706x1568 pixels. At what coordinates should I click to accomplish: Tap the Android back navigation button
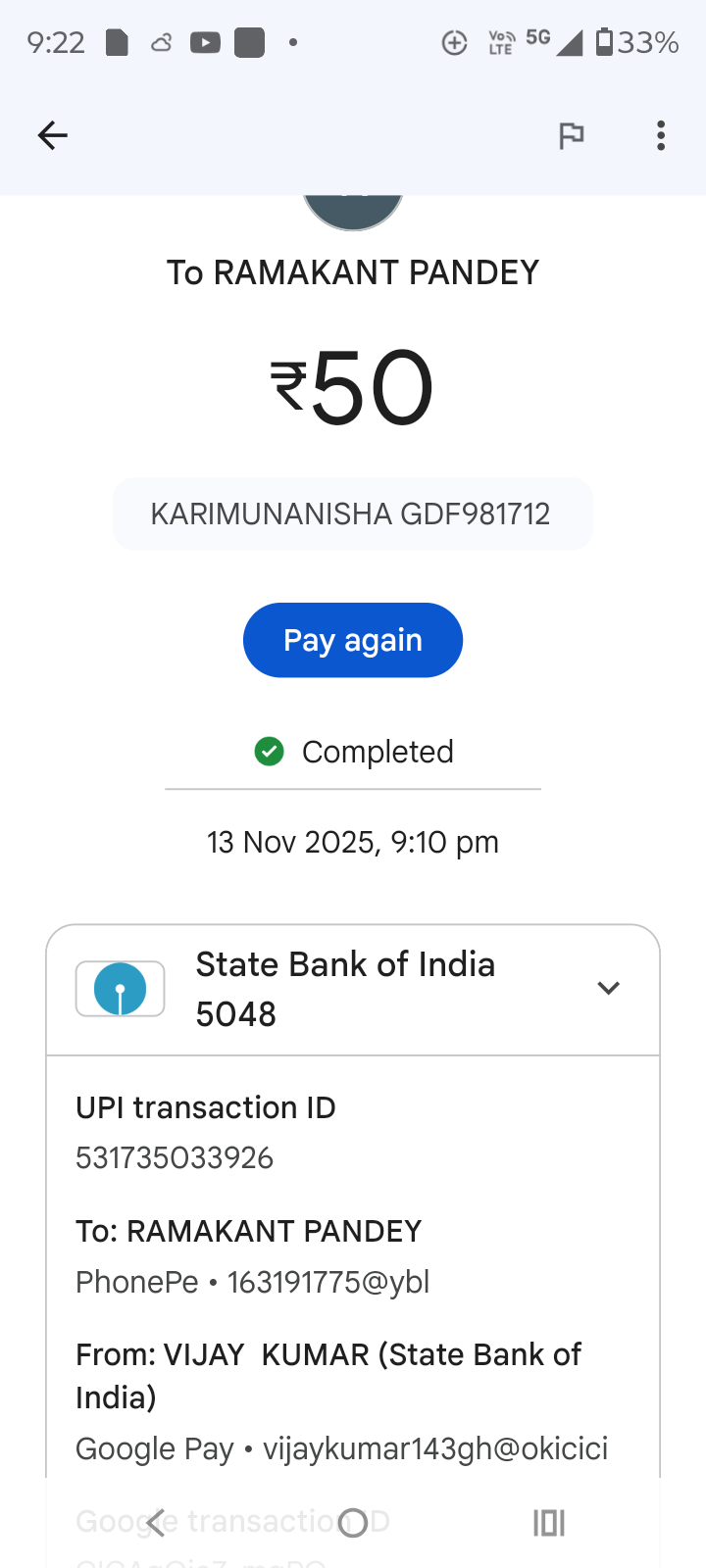(157, 1523)
